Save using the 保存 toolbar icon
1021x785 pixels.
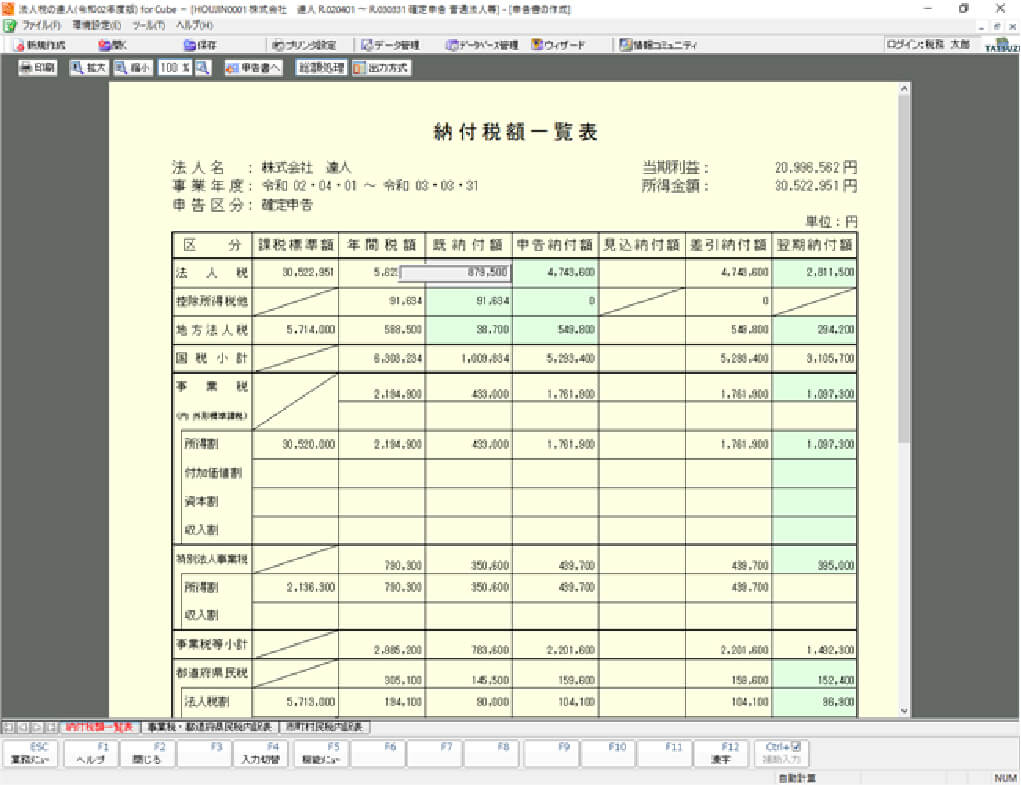[199, 45]
